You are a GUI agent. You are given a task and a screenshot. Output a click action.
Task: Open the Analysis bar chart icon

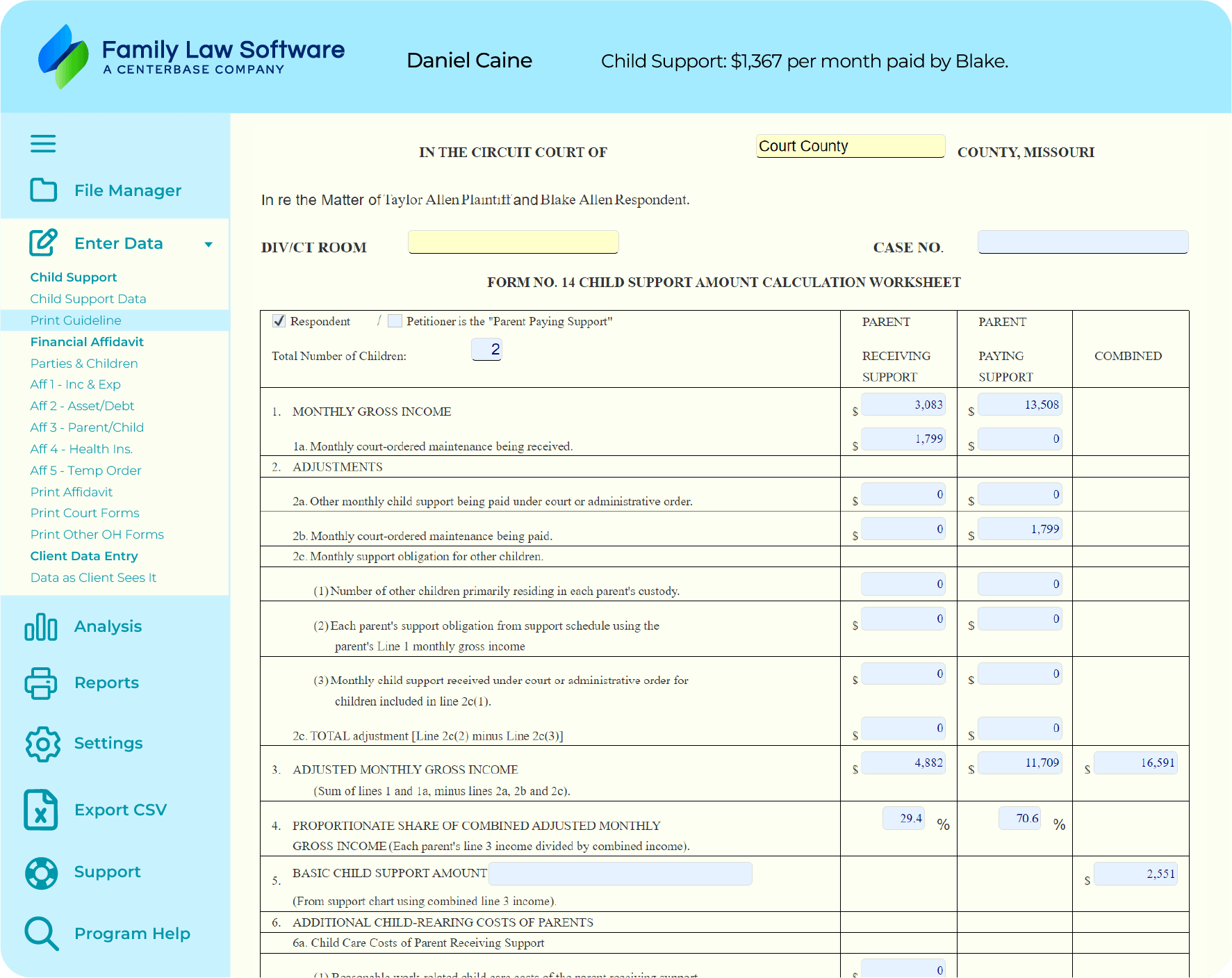coord(41,626)
